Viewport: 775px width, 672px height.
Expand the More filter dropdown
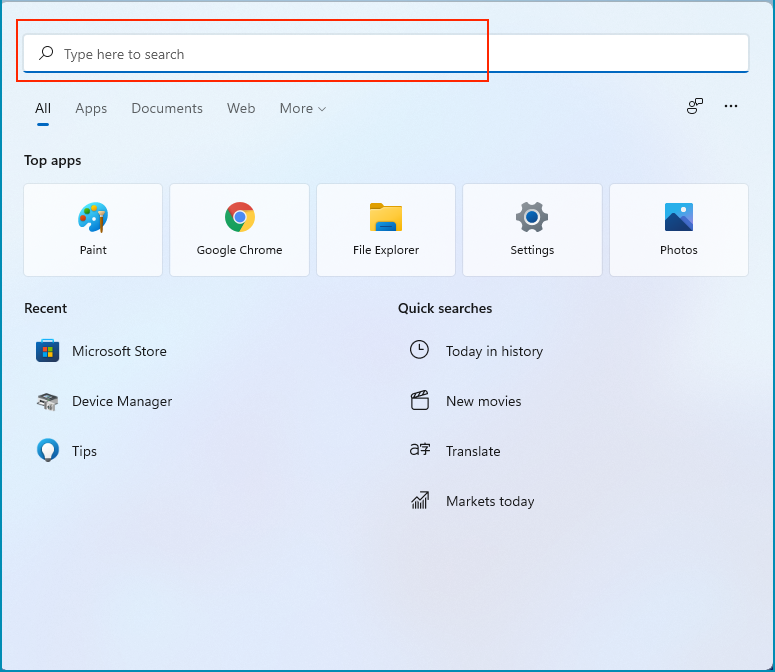pos(303,108)
